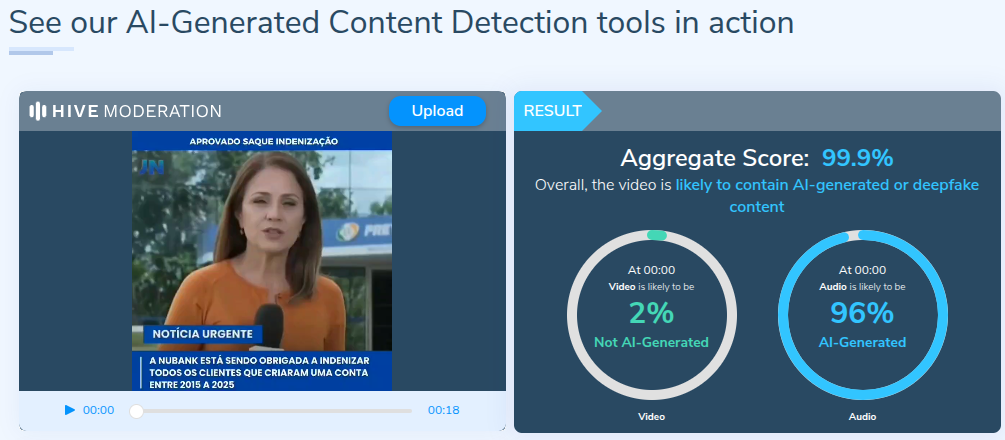Click the green segment on the Video gauge ring
This screenshot has height=440, width=1005.
657,235
